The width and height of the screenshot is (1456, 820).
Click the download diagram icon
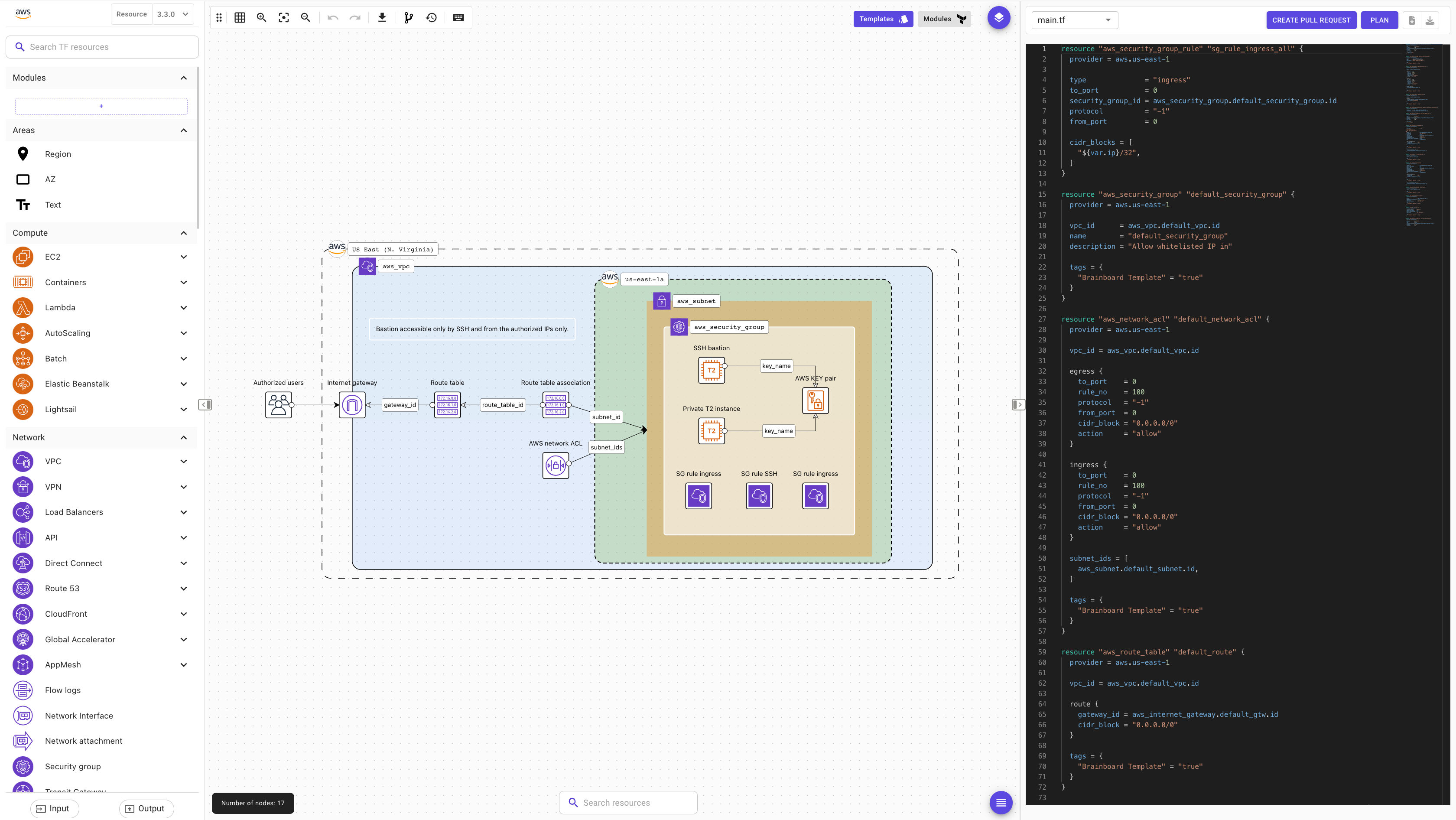tap(382, 17)
